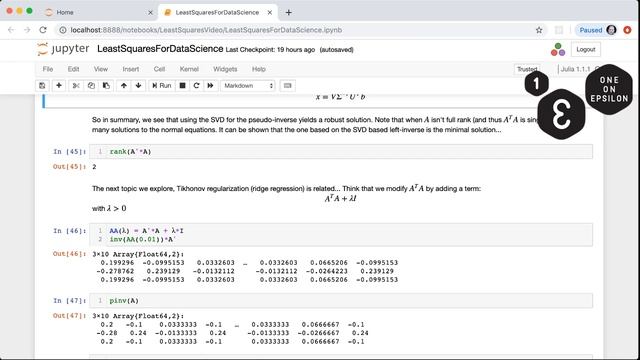Click the In [45] prompt label
Screen dimensions: 640x360
coord(69,151)
